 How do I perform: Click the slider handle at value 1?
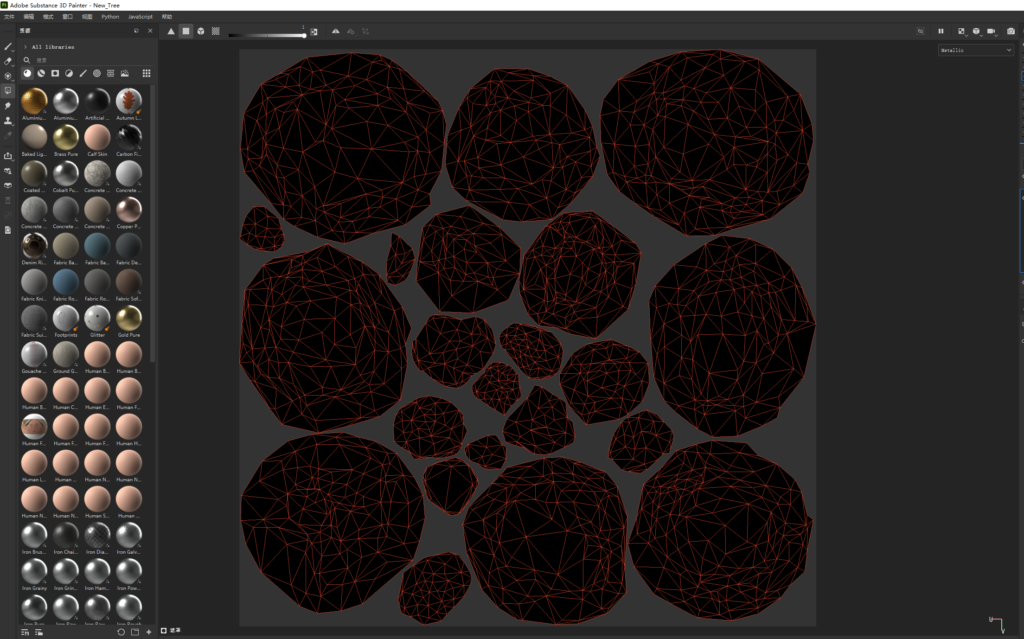click(304, 35)
